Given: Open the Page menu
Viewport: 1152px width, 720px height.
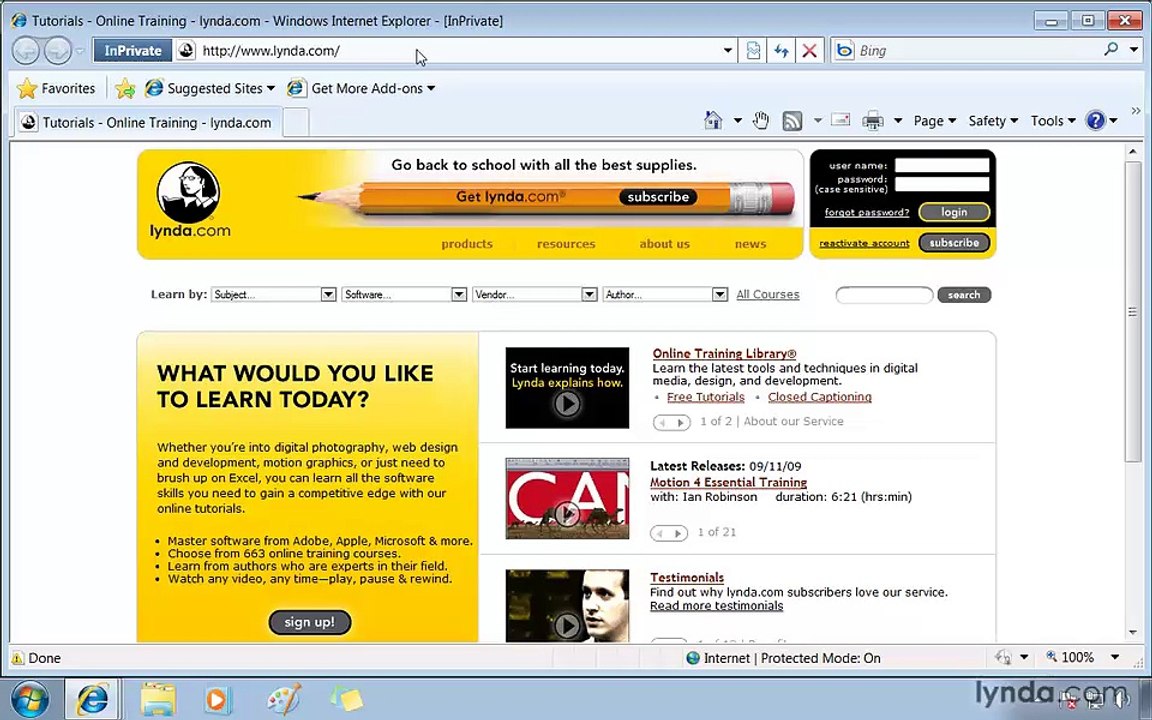Looking at the screenshot, I should [x=935, y=120].
